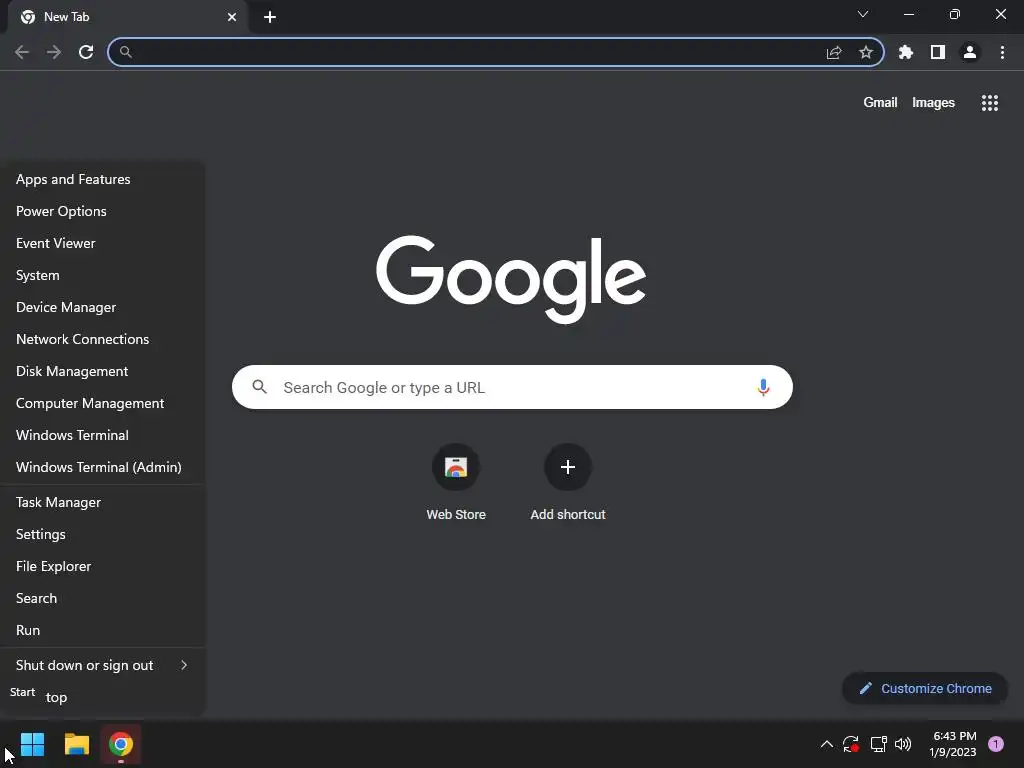
Task: Open the profile avatar icon
Action: 970,52
